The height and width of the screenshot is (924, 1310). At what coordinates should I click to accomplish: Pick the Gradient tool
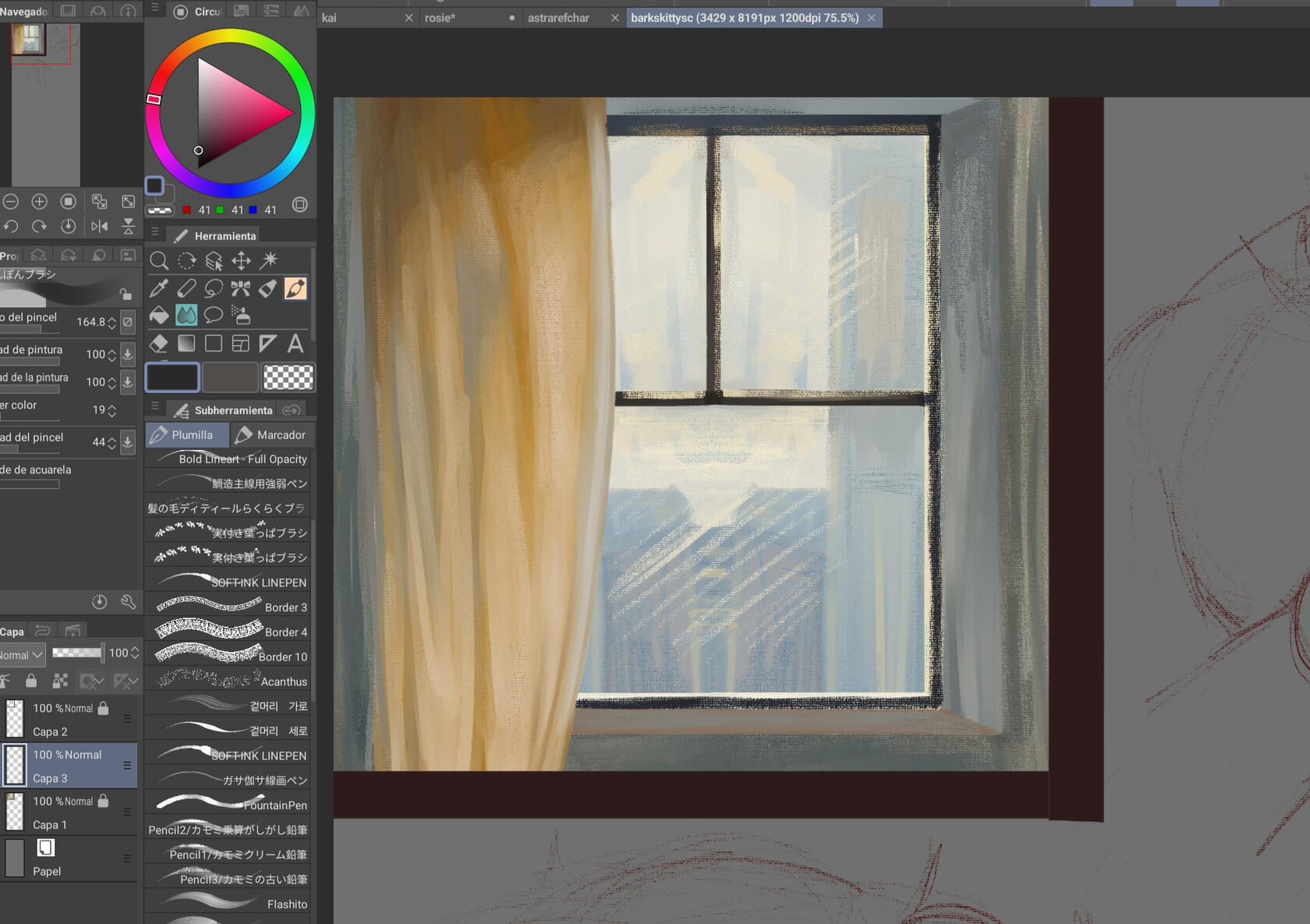coord(186,343)
